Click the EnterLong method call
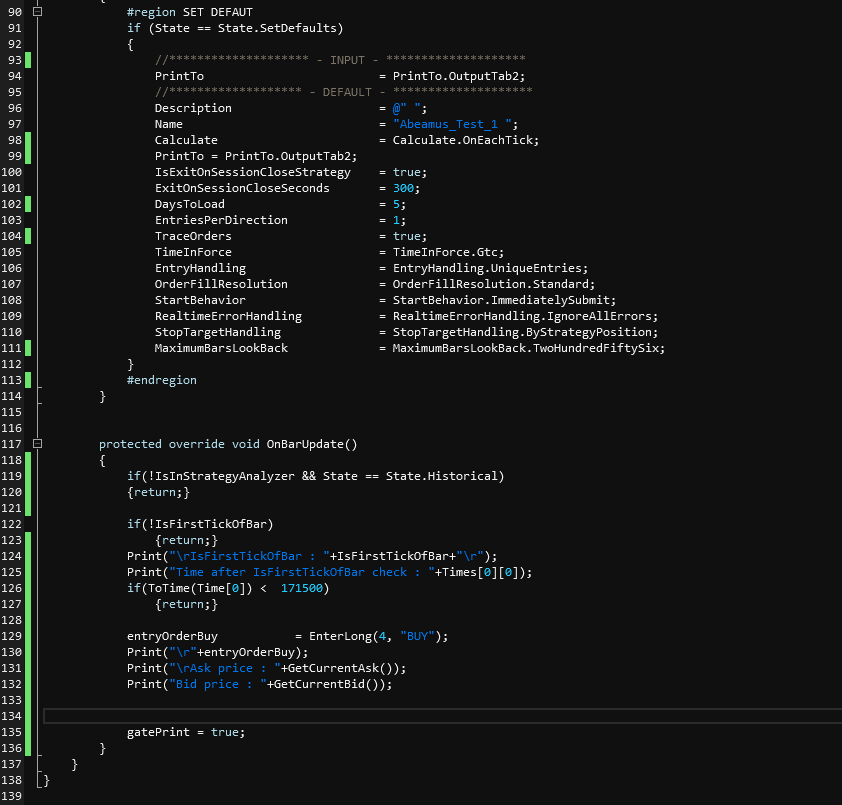Image resolution: width=842 pixels, height=805 pixels. 341,636
